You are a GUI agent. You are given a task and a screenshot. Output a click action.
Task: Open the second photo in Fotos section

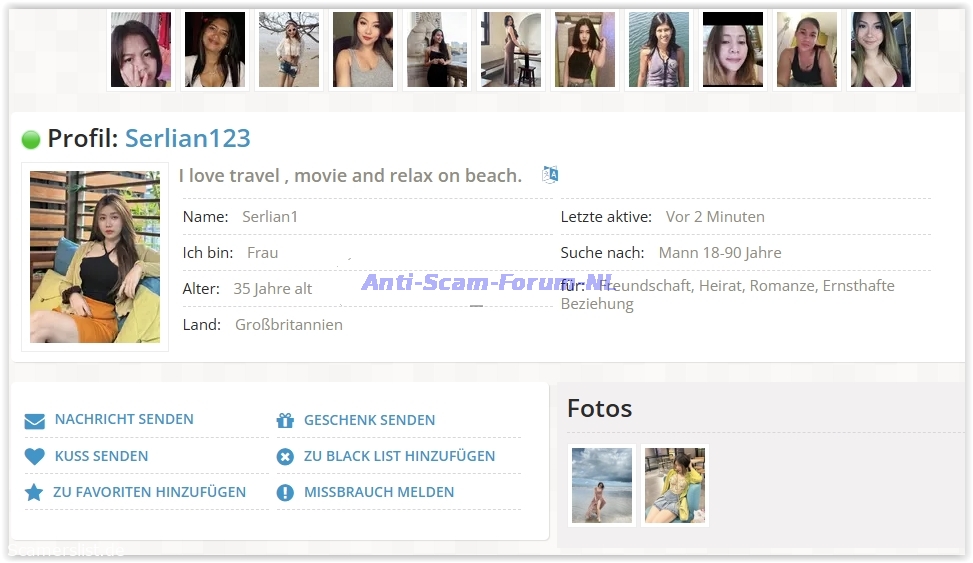pyautogui.click(x=675, y=485)
